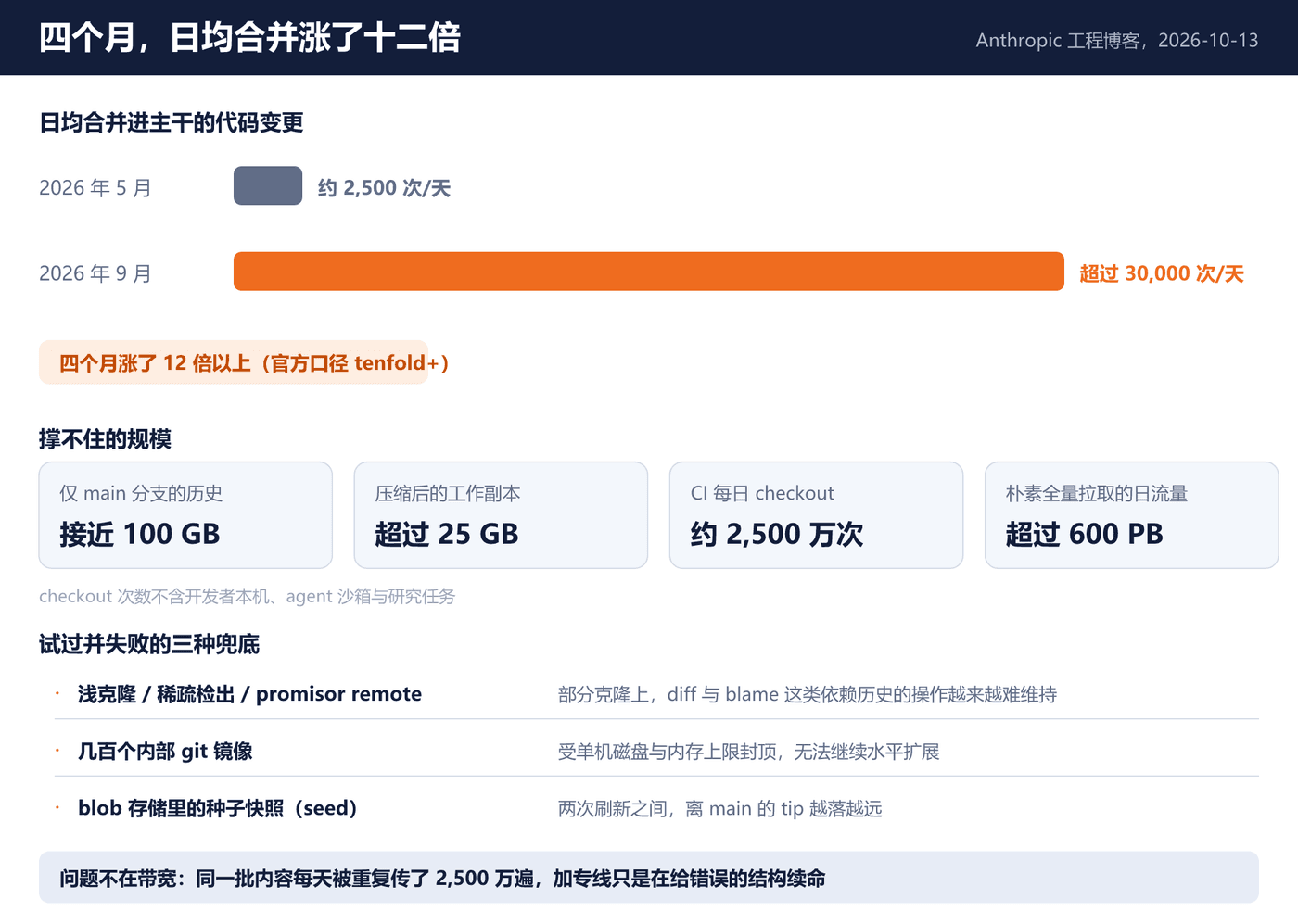Screen dimensions: 1298x924
Task: Select the card label "朴素全量拉取的日流量"
Action: tap(1097, 493)
